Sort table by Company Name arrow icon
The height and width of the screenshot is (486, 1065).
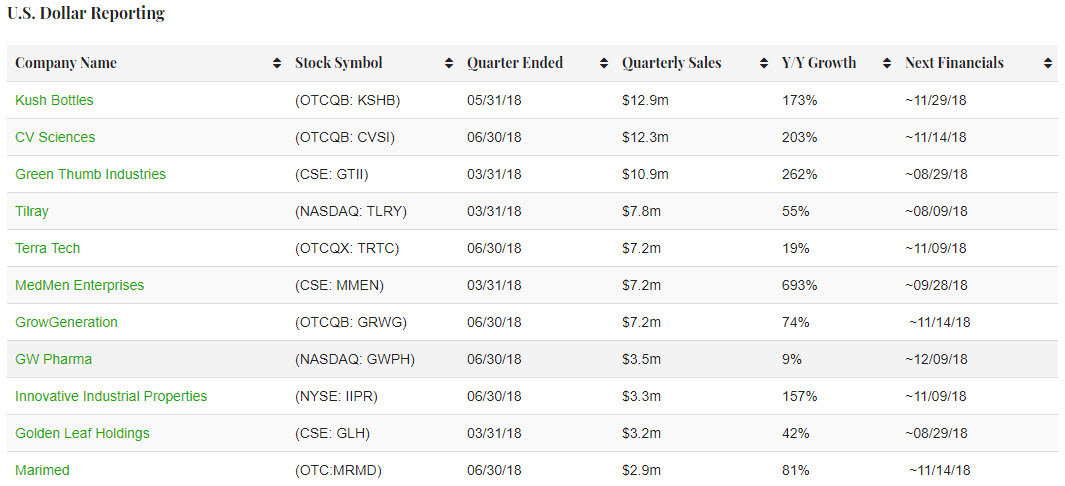[x=277, y=63]
